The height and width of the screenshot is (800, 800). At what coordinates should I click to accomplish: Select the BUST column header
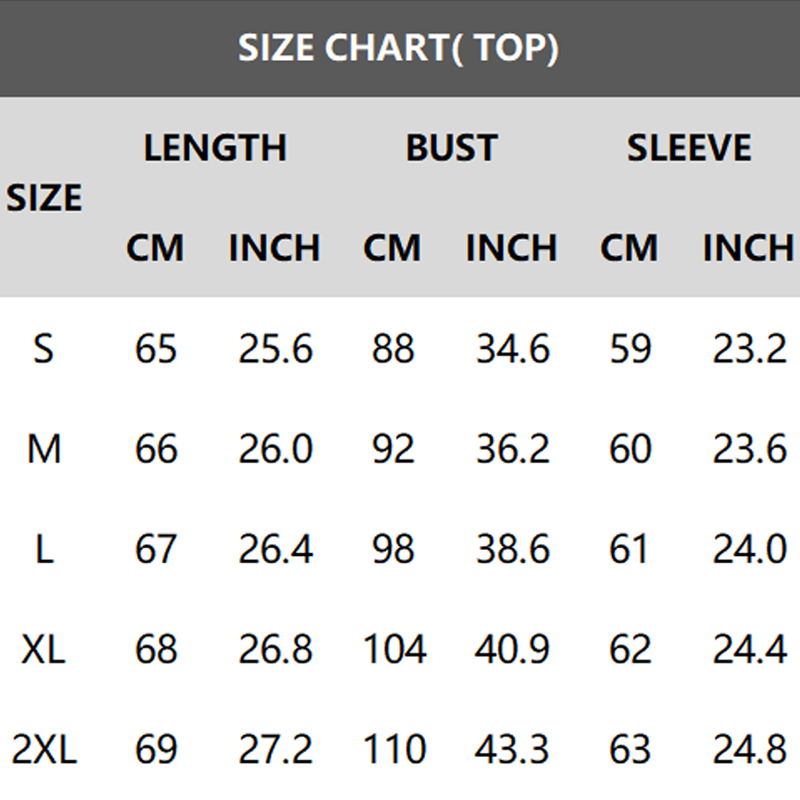(x=451, y=148)
